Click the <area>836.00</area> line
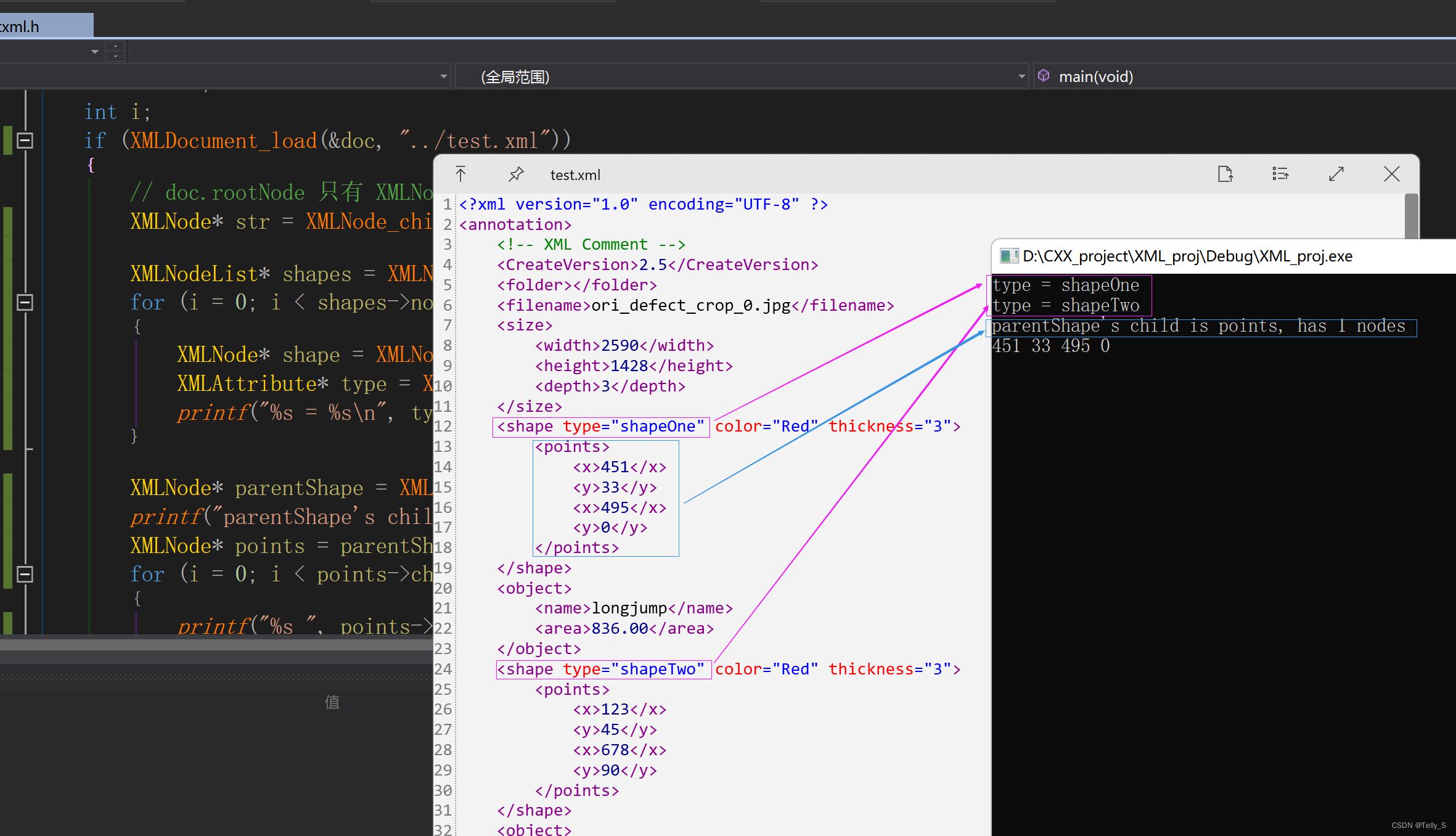This screenshot has height=836, width=1456. [x=624, y=628]
